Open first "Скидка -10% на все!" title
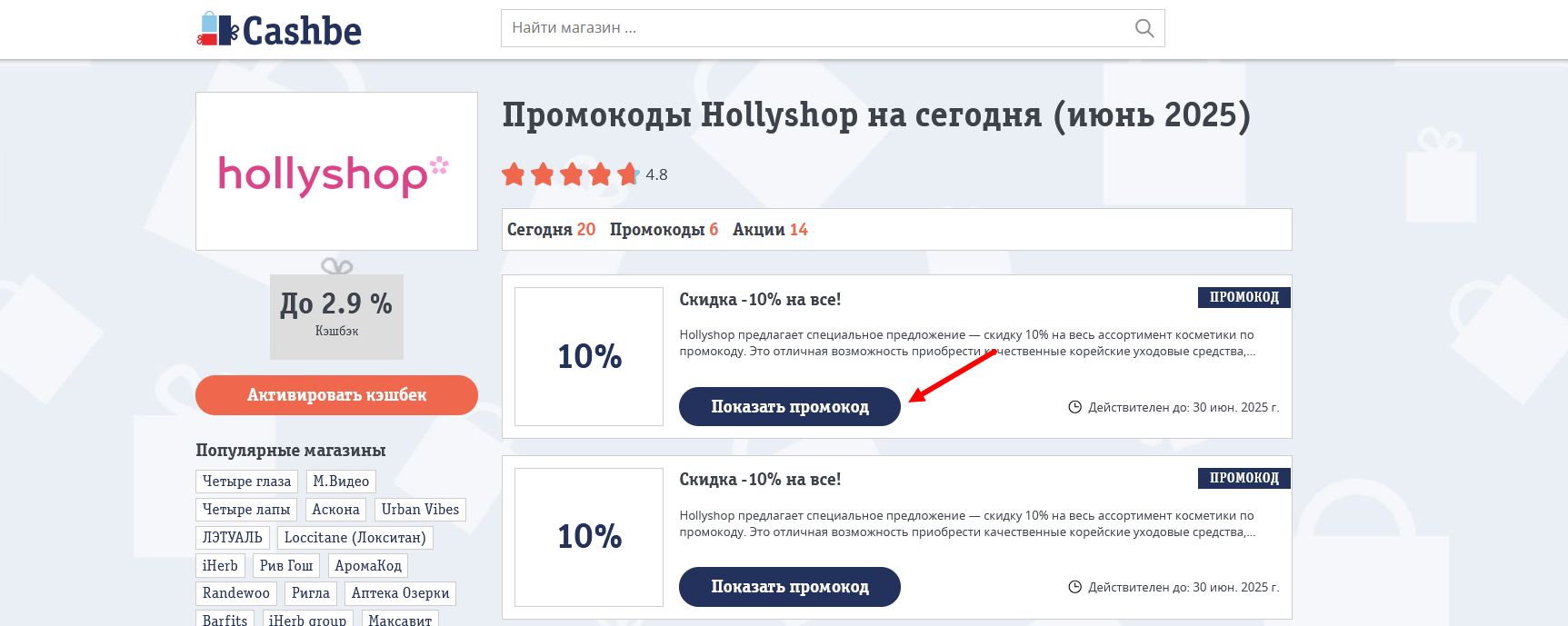 (x=760, y=299)
